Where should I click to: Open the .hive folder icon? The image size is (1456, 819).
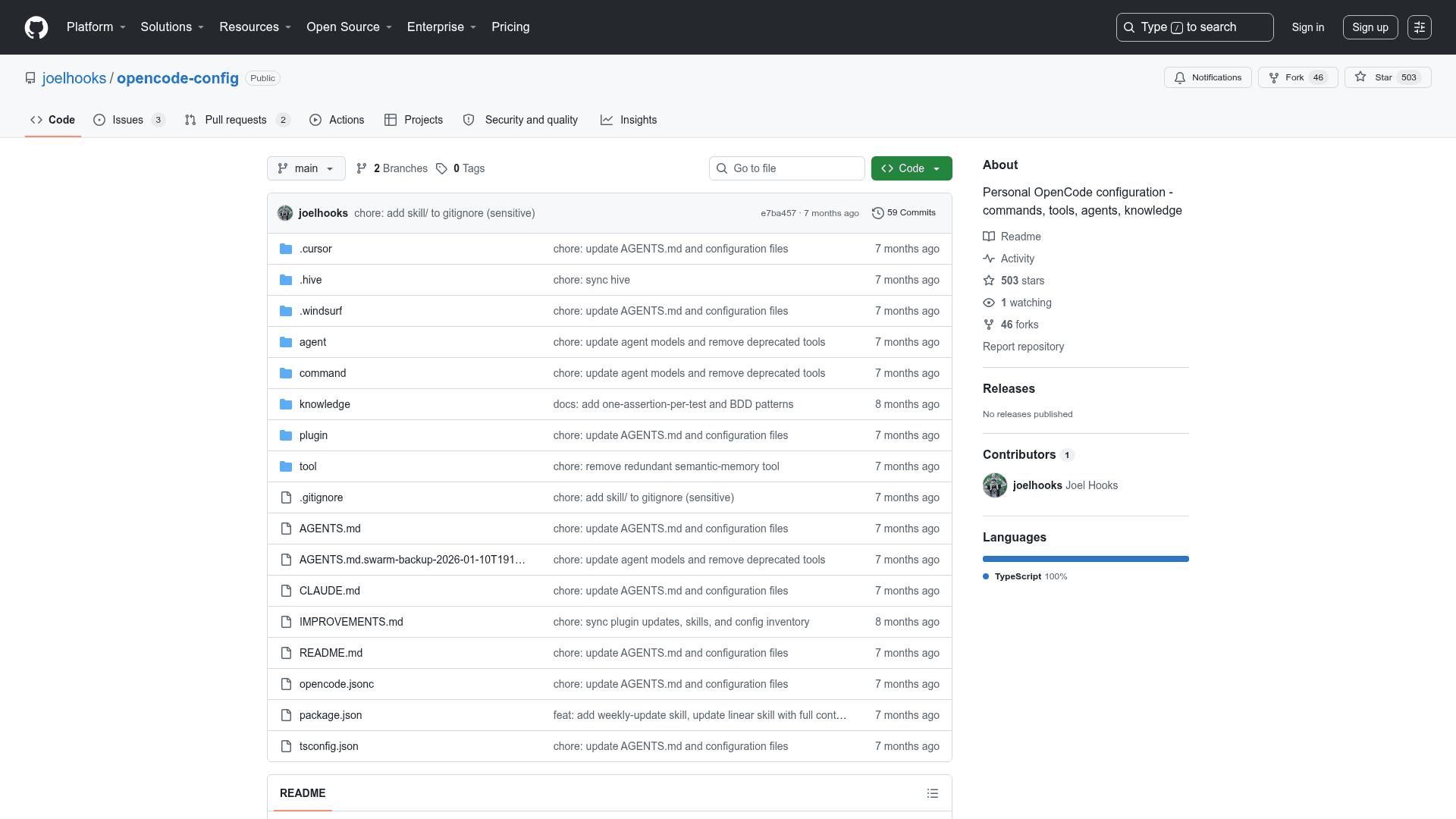[x=286, y=280]
